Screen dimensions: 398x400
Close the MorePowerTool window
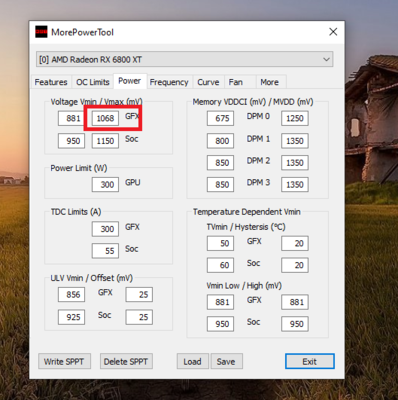pos(333,32)
